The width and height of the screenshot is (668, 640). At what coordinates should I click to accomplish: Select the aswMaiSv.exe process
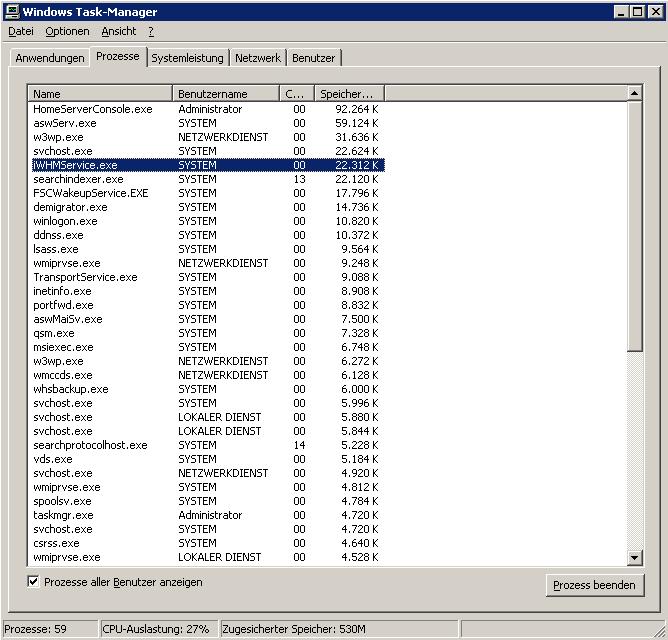pyautogui.click(x=208, y=319)
